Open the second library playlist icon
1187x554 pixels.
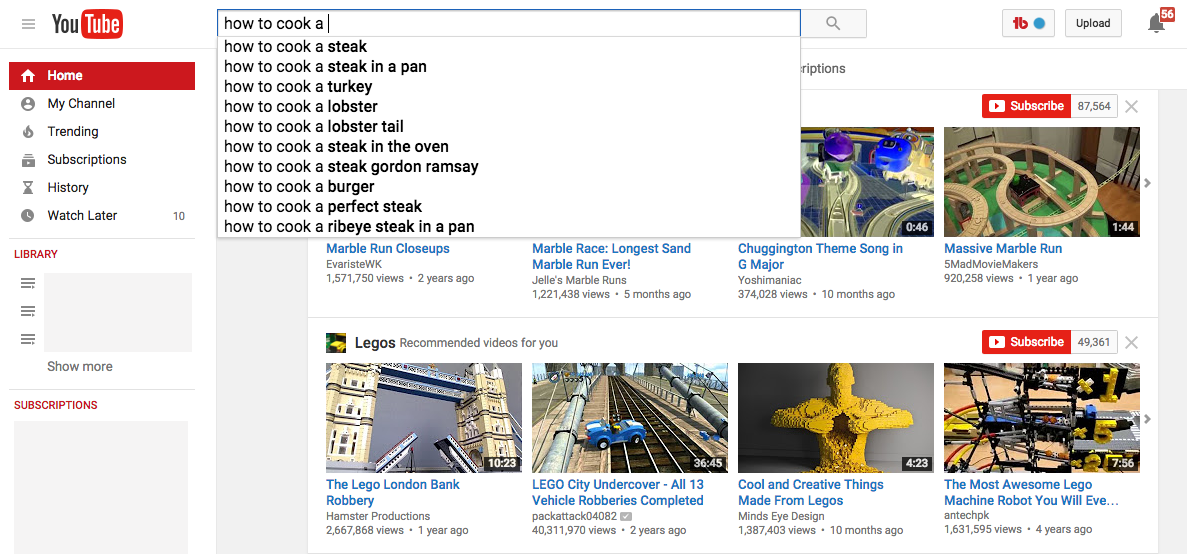pyautogui.click(x=28, y=311)
